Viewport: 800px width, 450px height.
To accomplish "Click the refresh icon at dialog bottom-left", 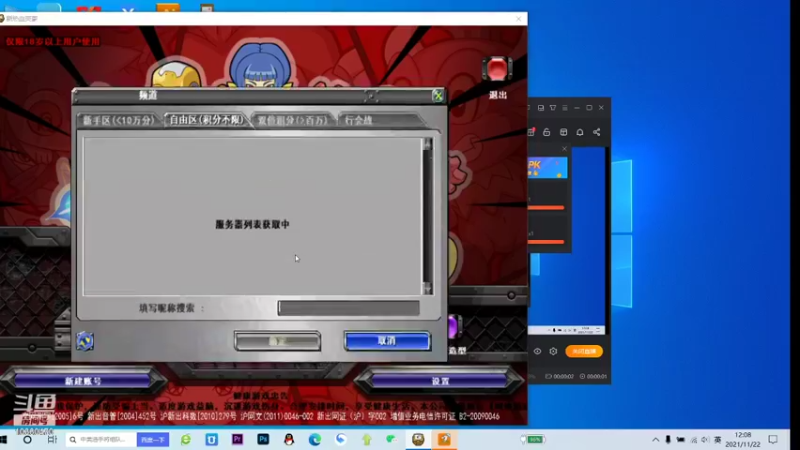I will coord(85,341).
